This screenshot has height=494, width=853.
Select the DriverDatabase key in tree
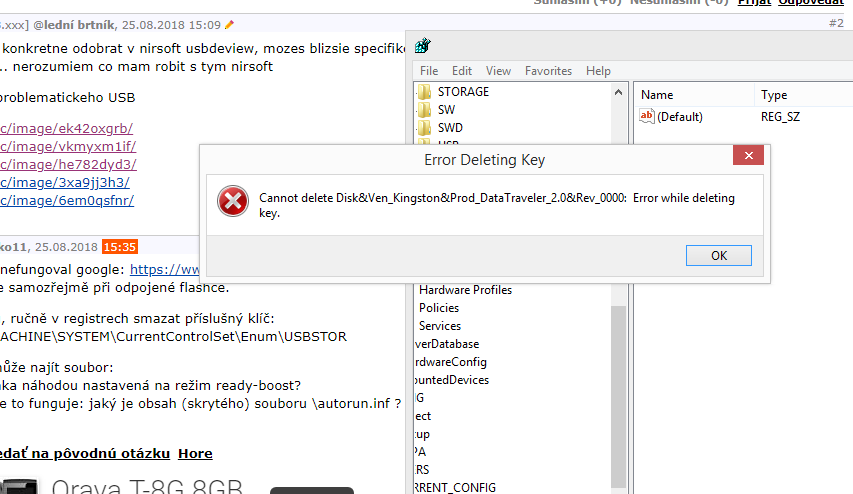(447, 344)
